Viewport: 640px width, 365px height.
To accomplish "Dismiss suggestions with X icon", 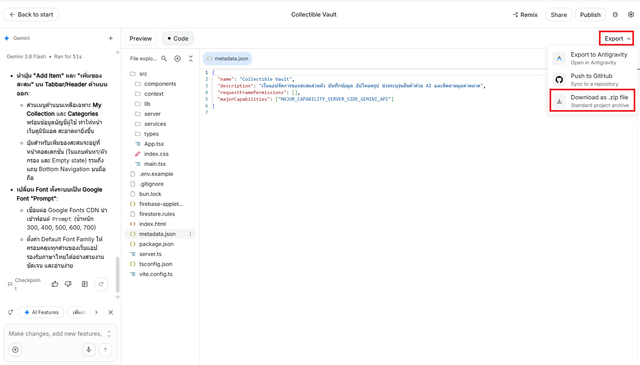I will click(111, 312).
